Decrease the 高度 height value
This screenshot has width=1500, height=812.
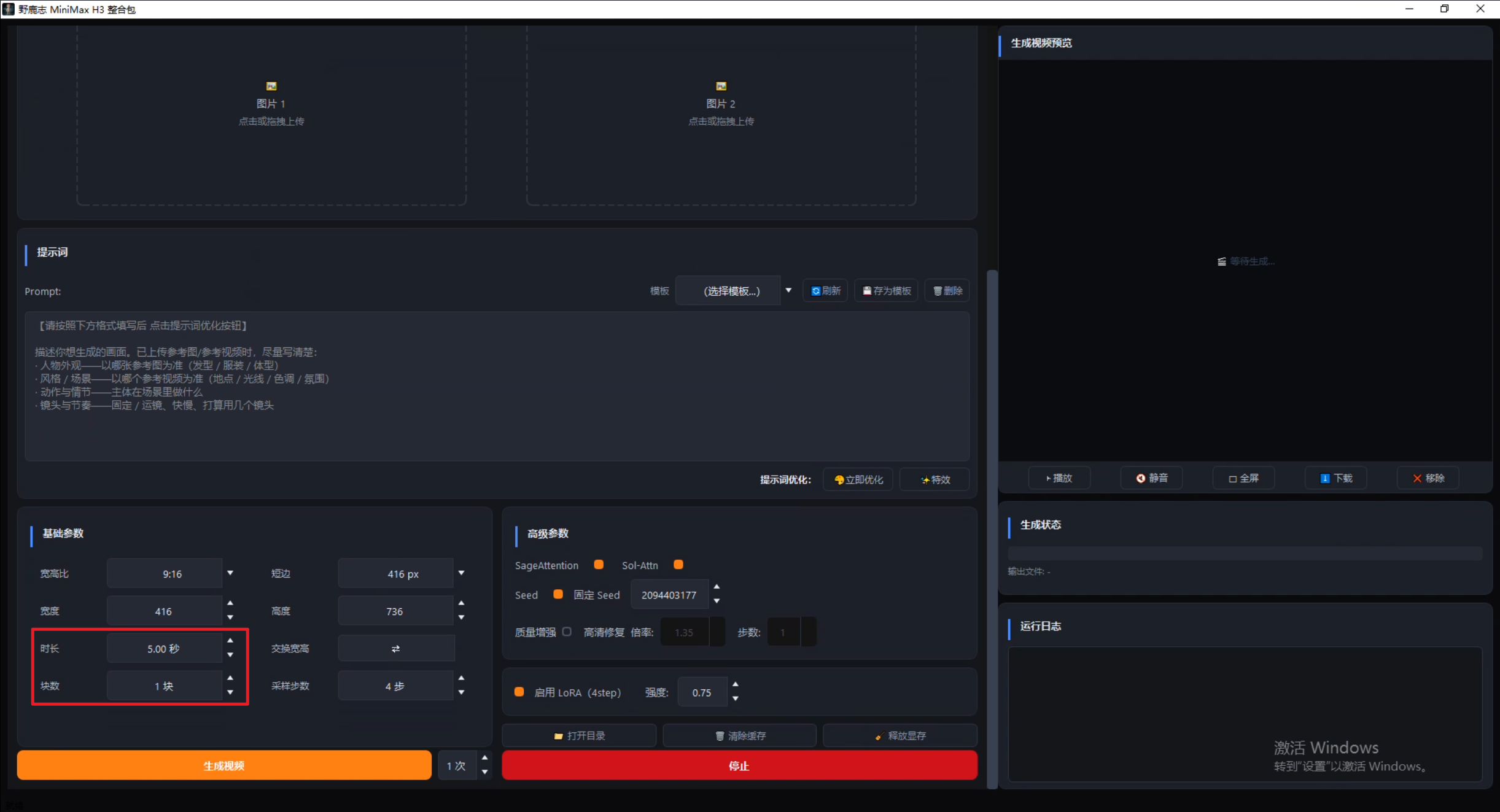(x=461, y=617)
